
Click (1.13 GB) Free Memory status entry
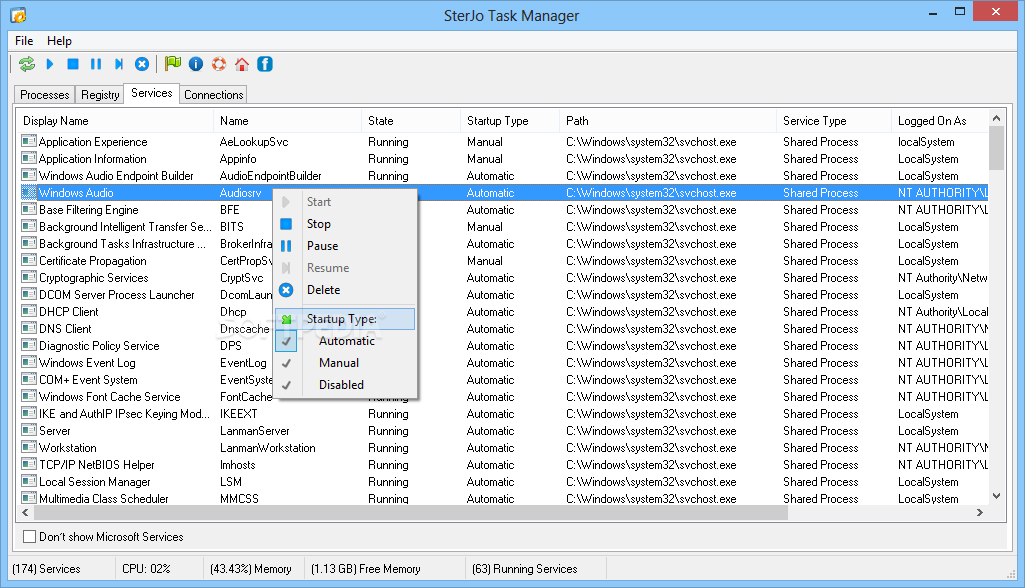click(x=365, y=568)
